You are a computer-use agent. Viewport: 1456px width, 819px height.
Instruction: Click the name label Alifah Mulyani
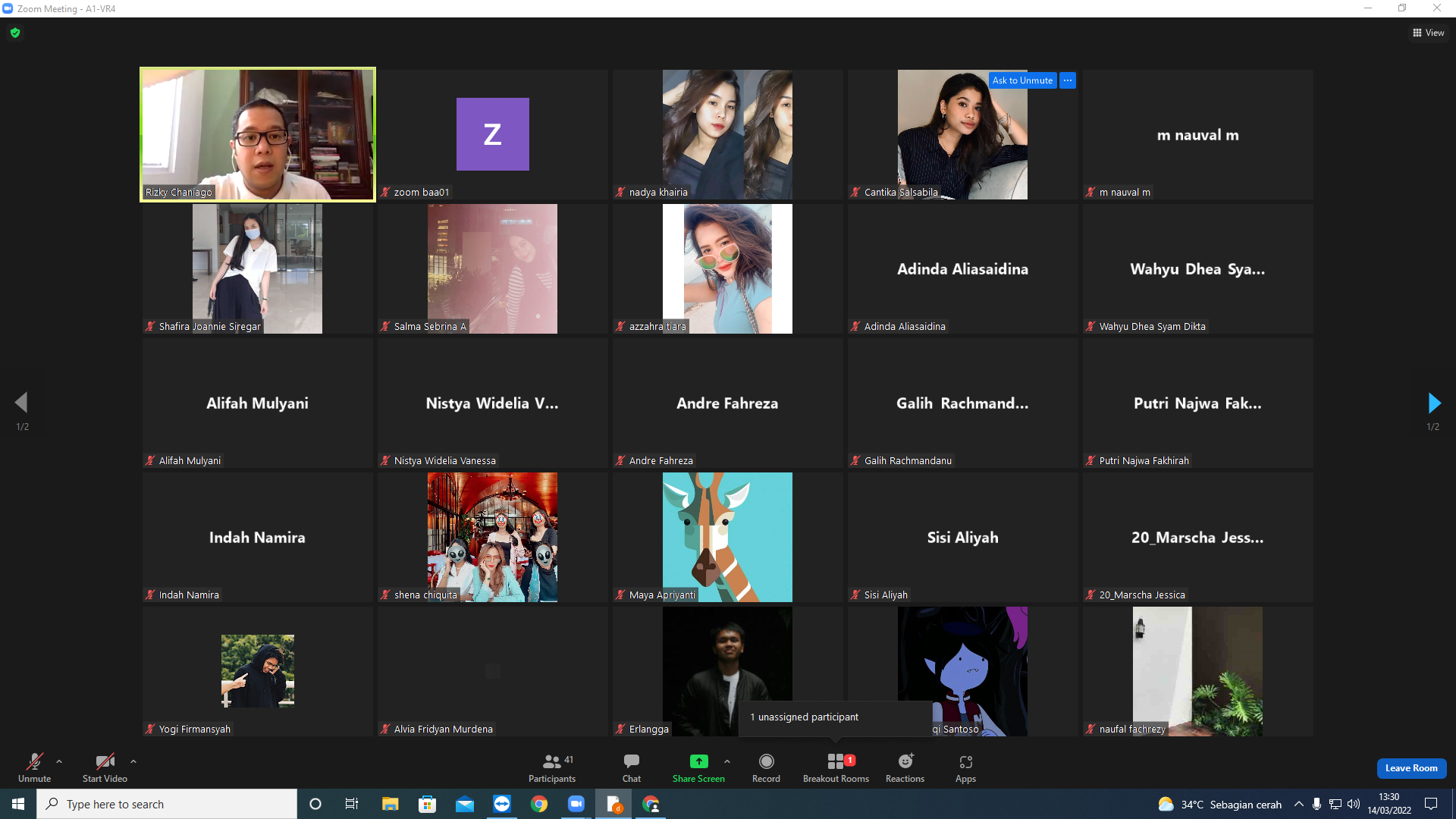(x=190, y=460)
